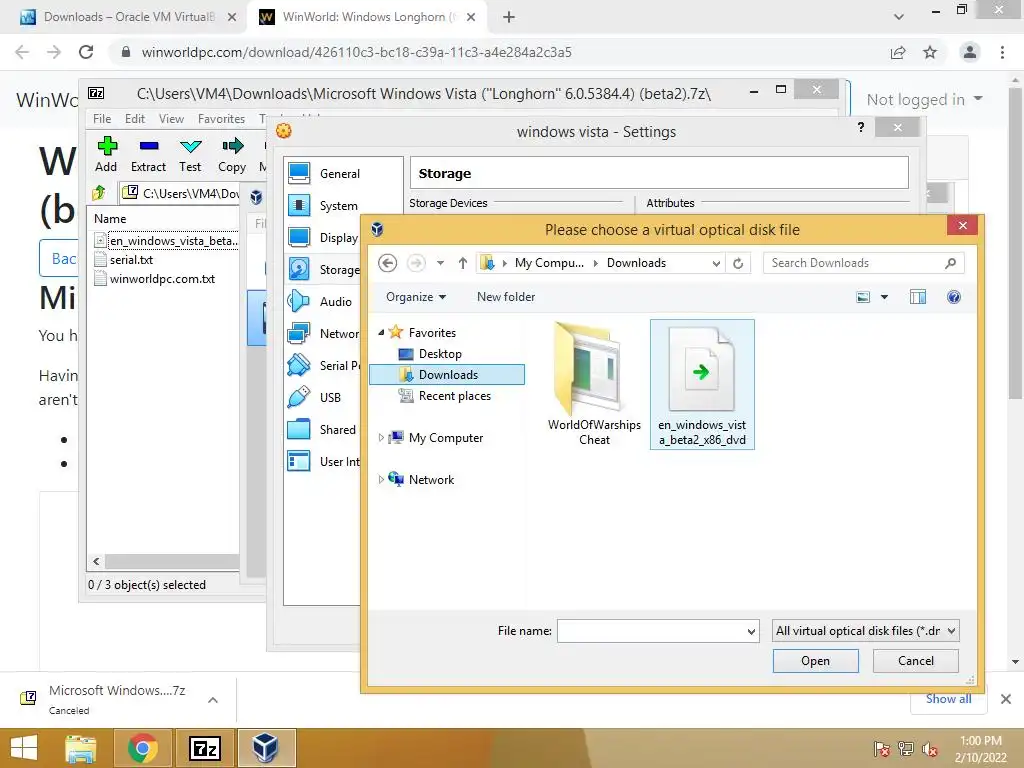Click Search Downloads field
The height and width of the screenshot is (768, 1024).
point(863,263)
